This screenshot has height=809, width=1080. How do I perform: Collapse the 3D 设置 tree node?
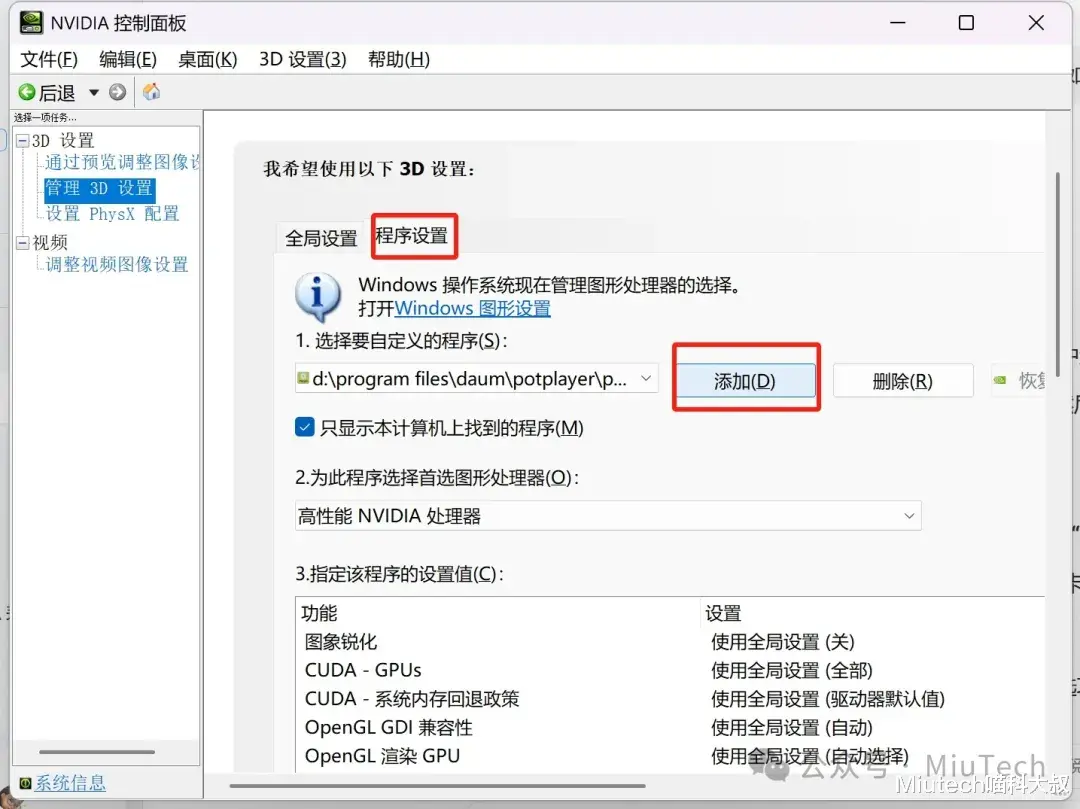23,141
